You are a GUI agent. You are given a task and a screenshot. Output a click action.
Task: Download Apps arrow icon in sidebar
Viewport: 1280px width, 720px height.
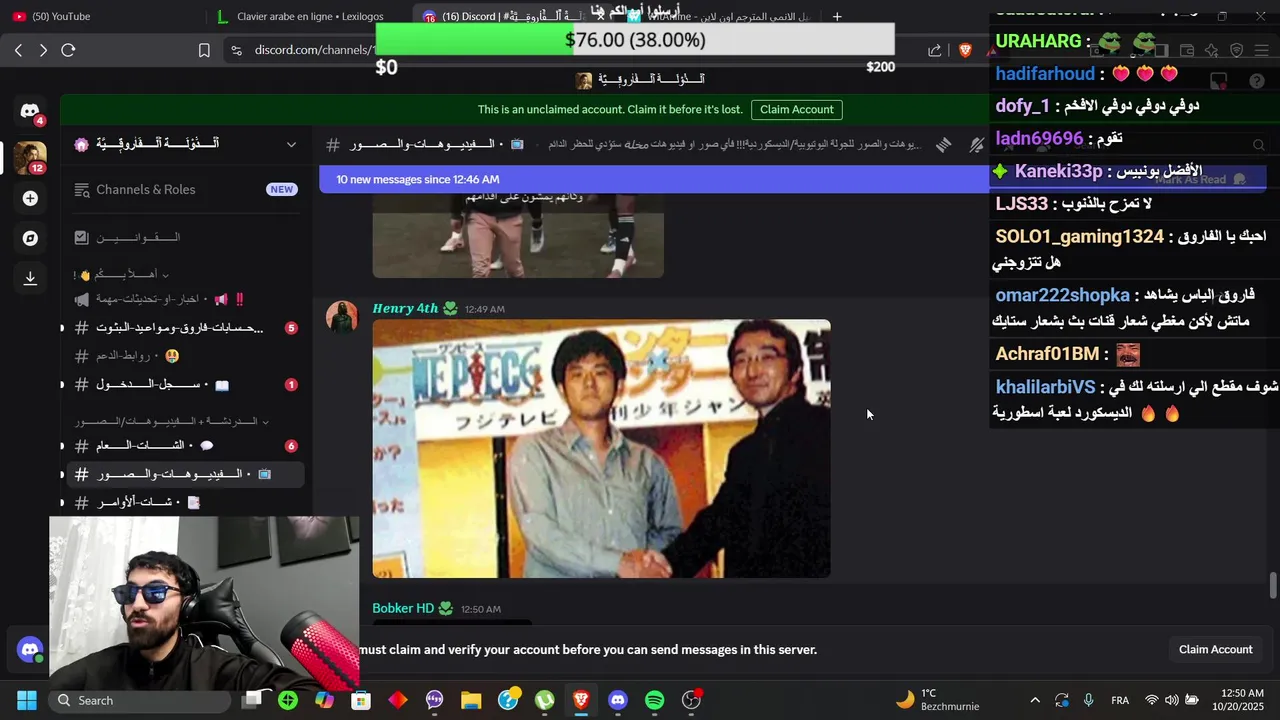(x=30, y=278)
